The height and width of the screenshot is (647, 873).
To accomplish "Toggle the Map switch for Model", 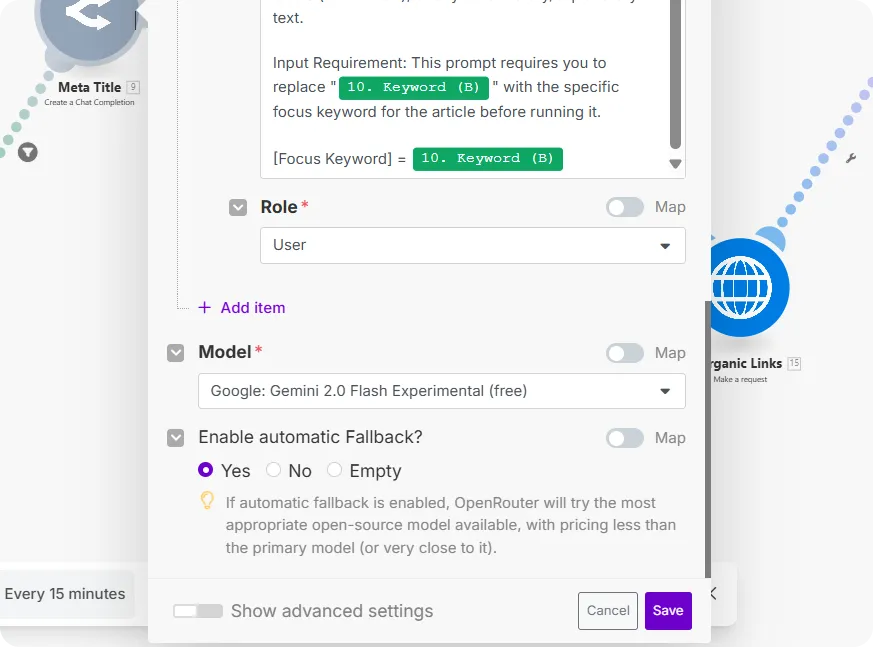I will pos(625,353).
